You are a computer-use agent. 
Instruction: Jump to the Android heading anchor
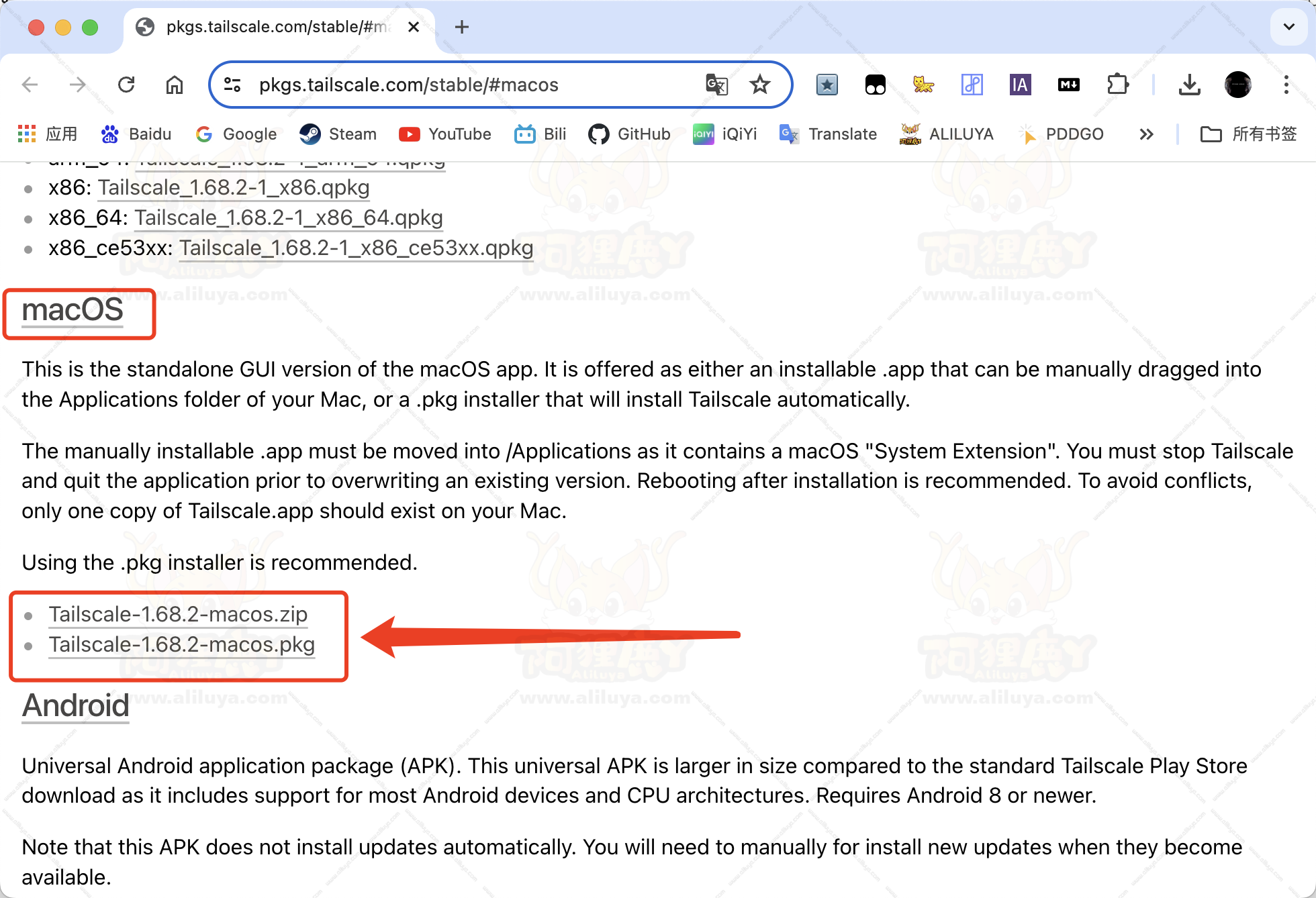[75, 706]
